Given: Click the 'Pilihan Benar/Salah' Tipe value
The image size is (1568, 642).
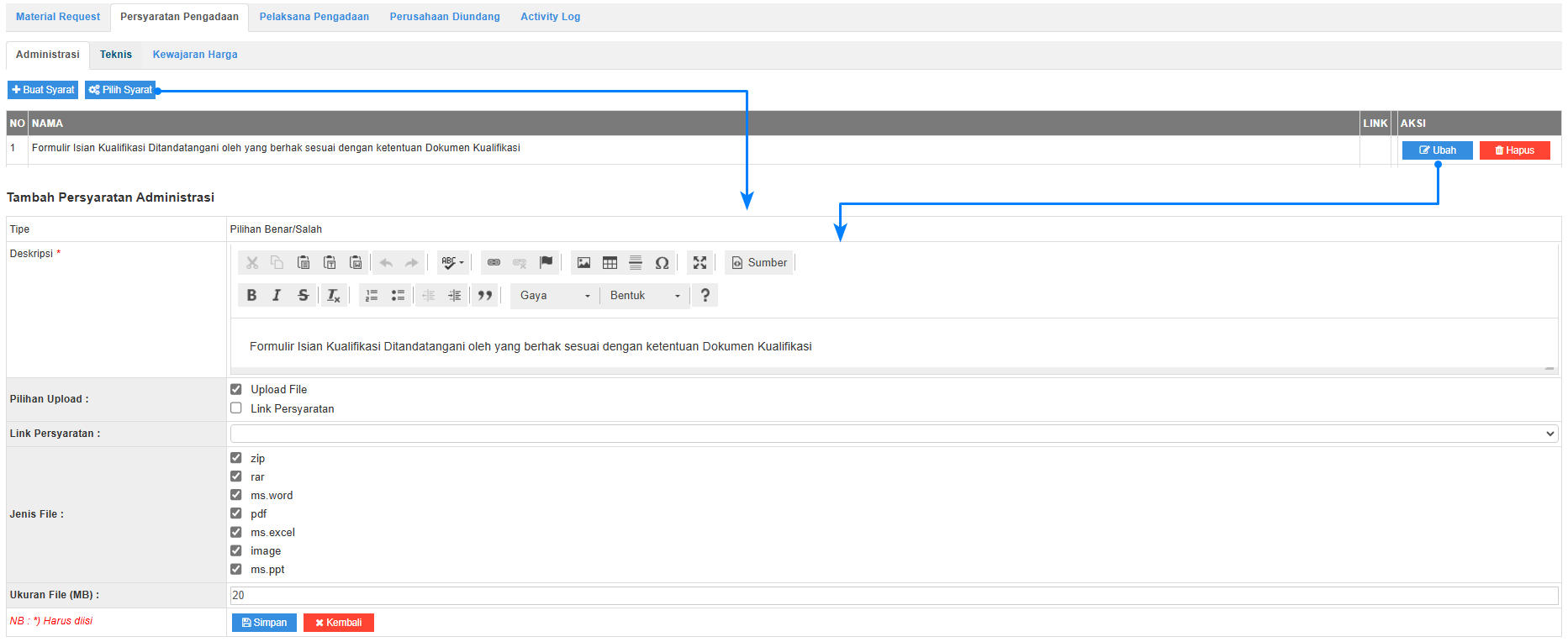Looking at the screenshot, I should coord(276,229).
